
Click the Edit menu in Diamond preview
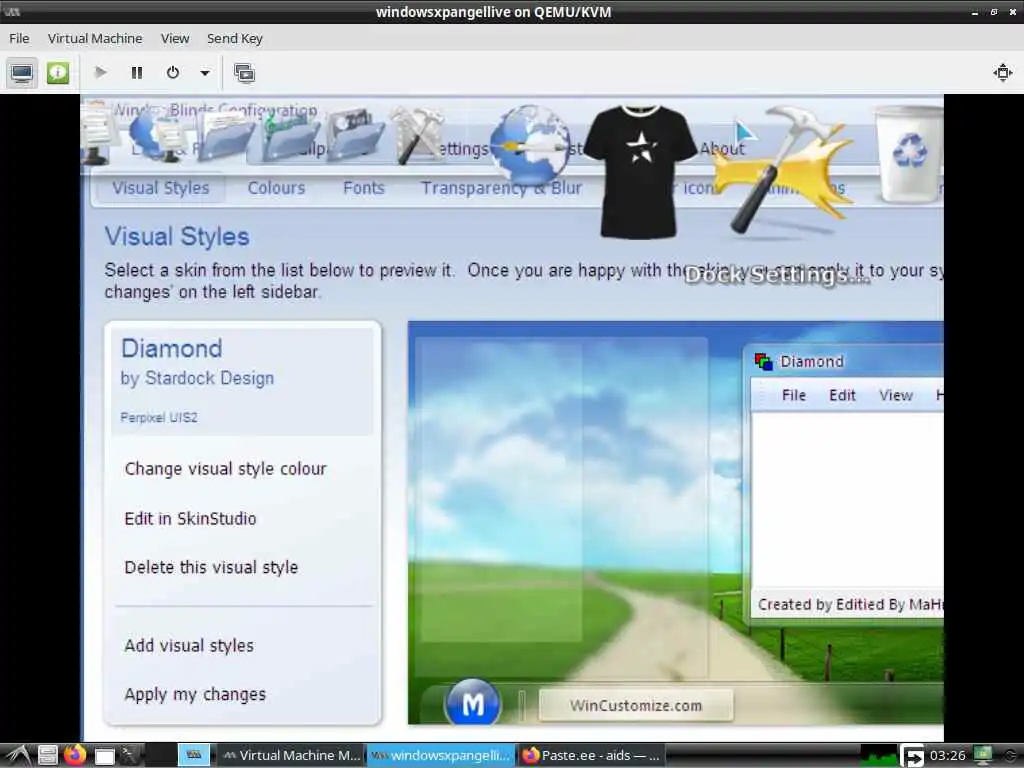click(x=842, y=395)
